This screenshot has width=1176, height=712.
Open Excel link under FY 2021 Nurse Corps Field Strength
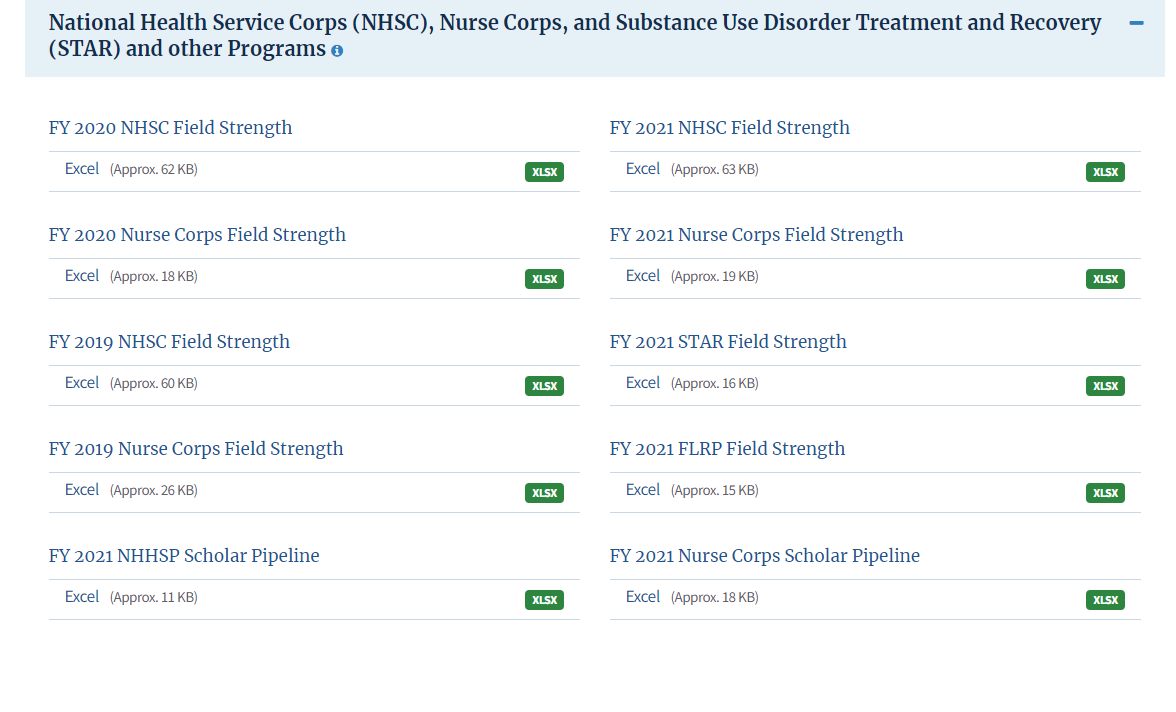tap(643, 276)
